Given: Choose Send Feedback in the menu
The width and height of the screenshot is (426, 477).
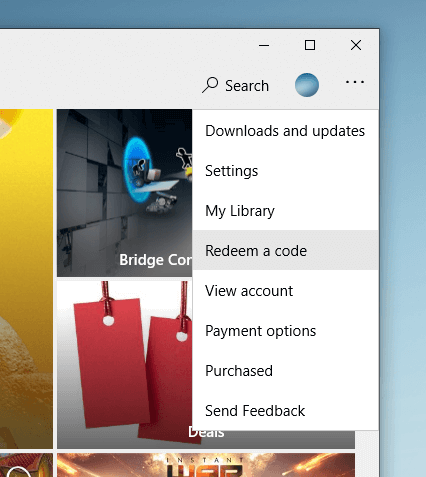Looking at the screenshot, I should click(285, 411).
